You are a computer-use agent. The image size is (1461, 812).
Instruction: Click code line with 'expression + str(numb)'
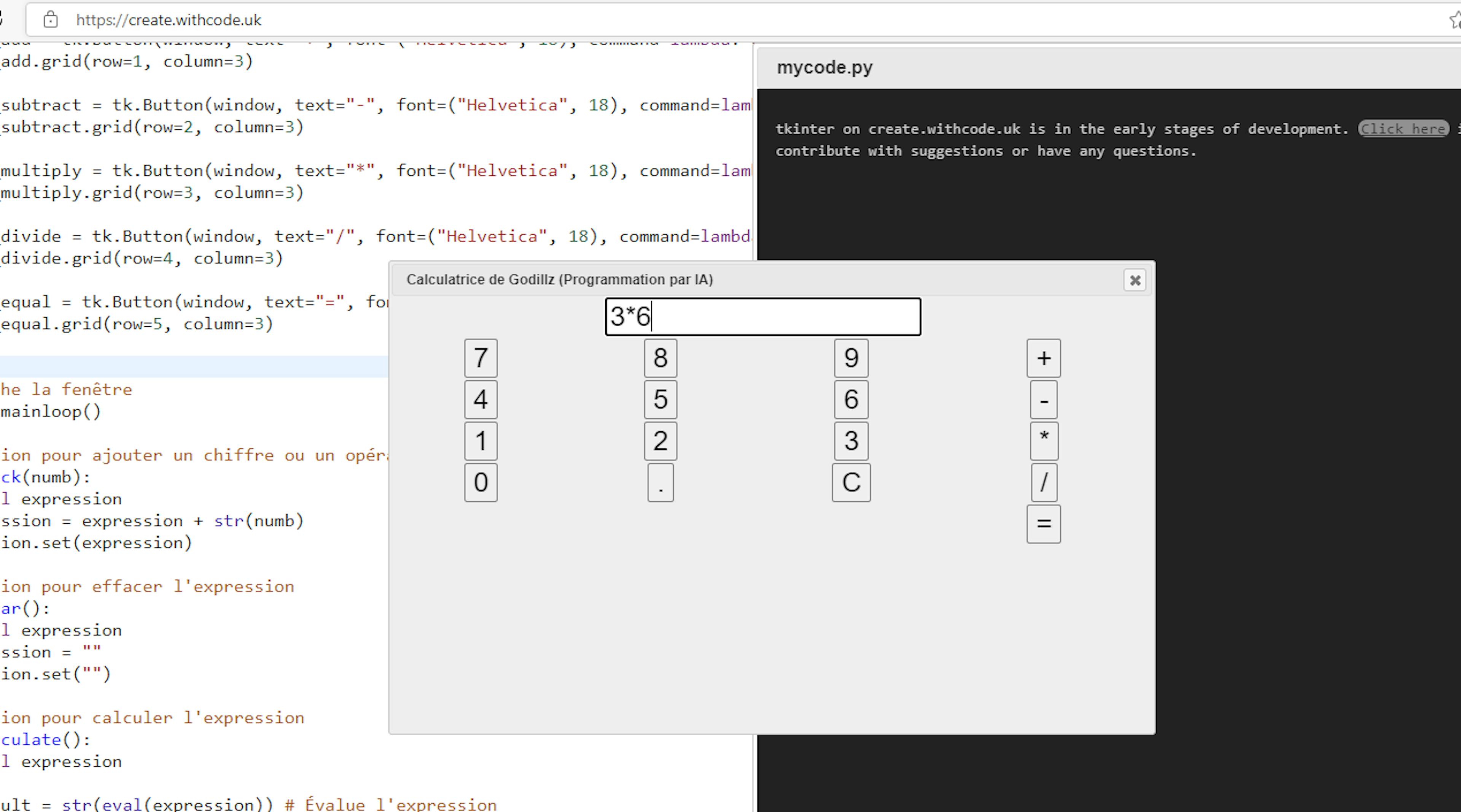pos(152,521)
